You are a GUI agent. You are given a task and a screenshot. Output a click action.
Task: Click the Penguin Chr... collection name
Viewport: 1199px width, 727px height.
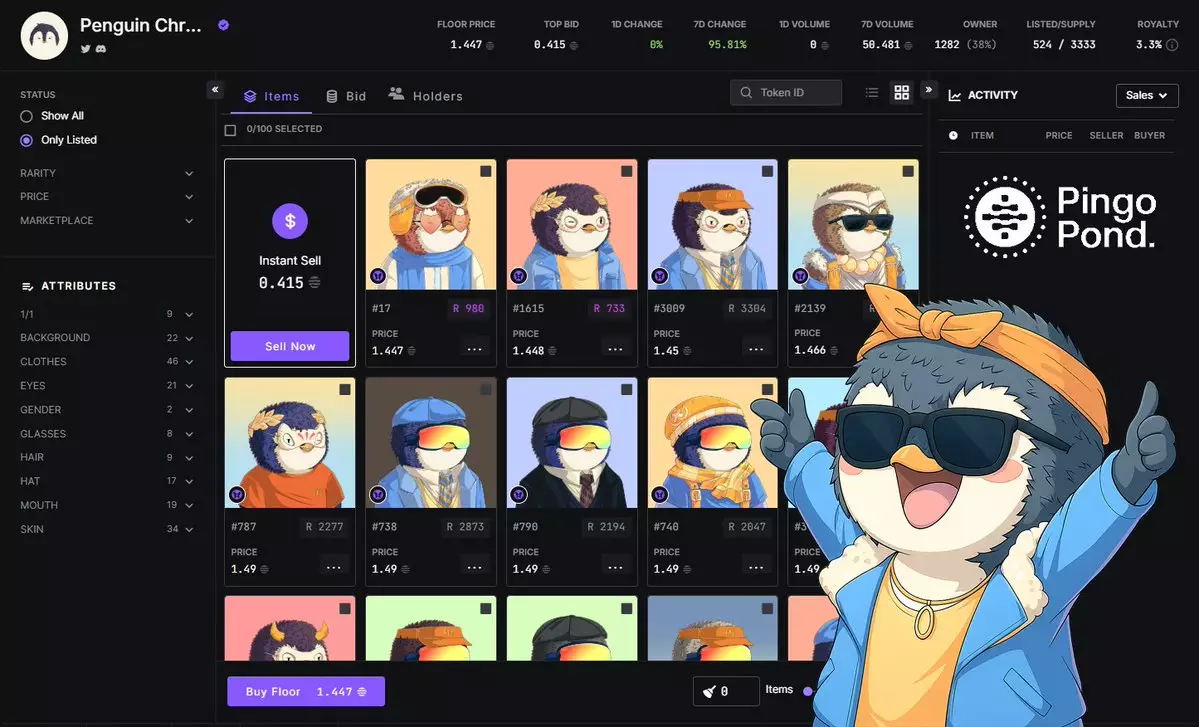(x=141, y=25)
